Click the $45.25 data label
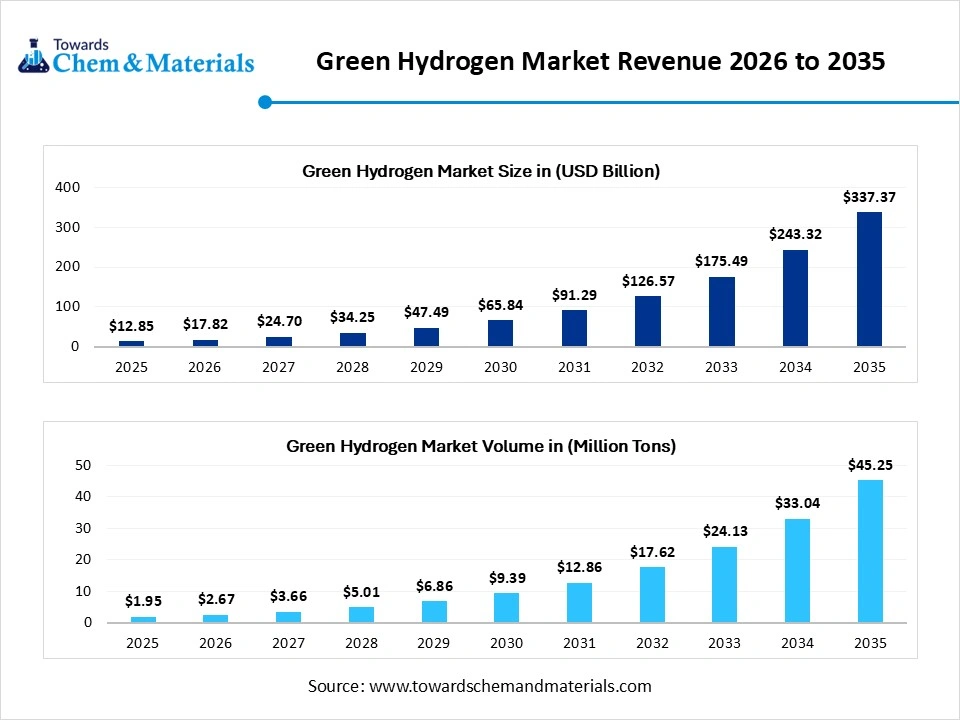960x720 pixels. point(869,464)
